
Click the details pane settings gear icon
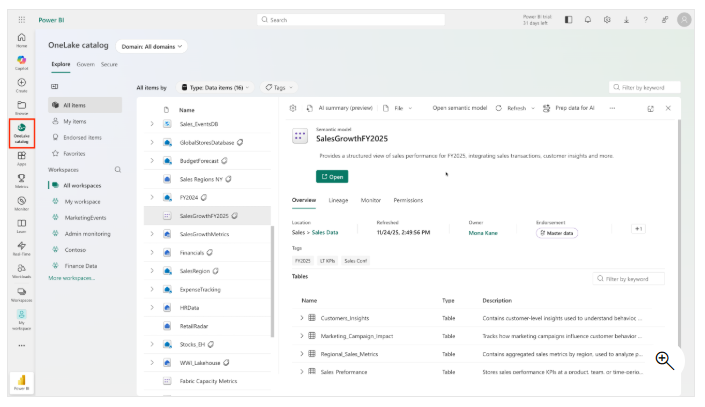click(293, 108)
